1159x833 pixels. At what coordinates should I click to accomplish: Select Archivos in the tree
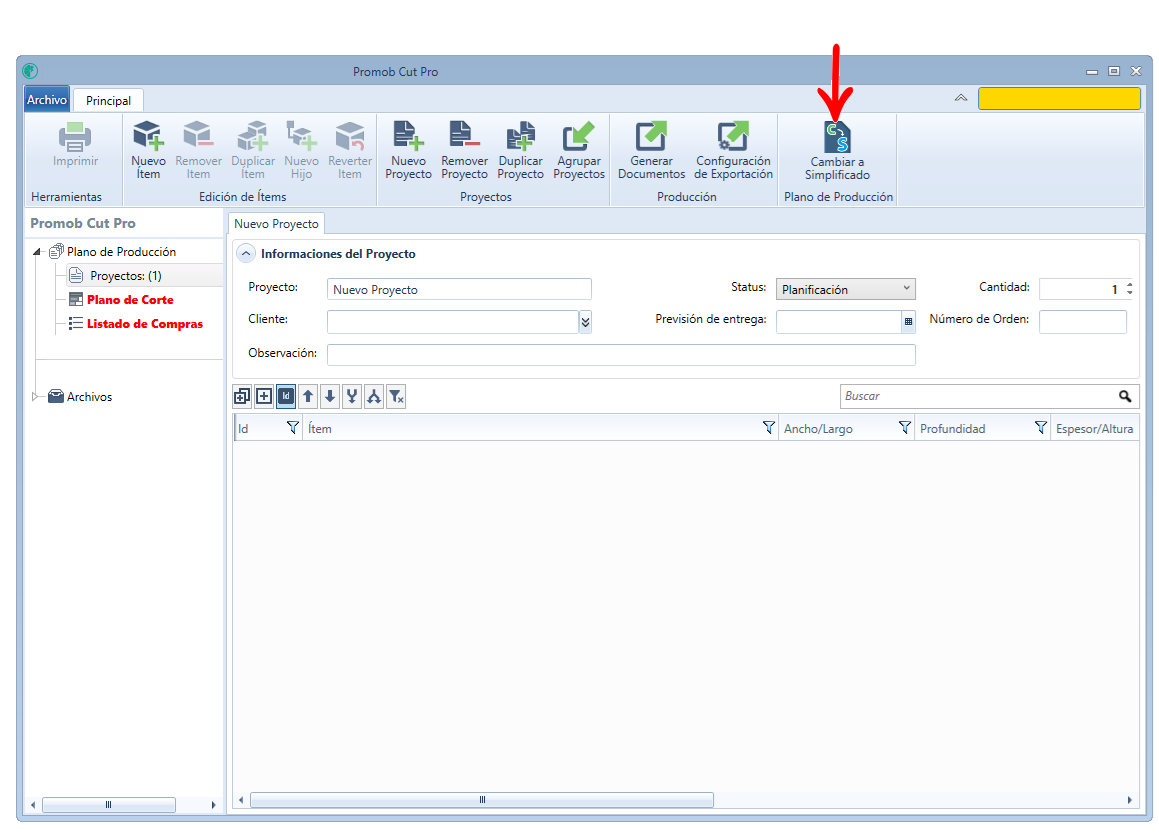coord(89,397)
